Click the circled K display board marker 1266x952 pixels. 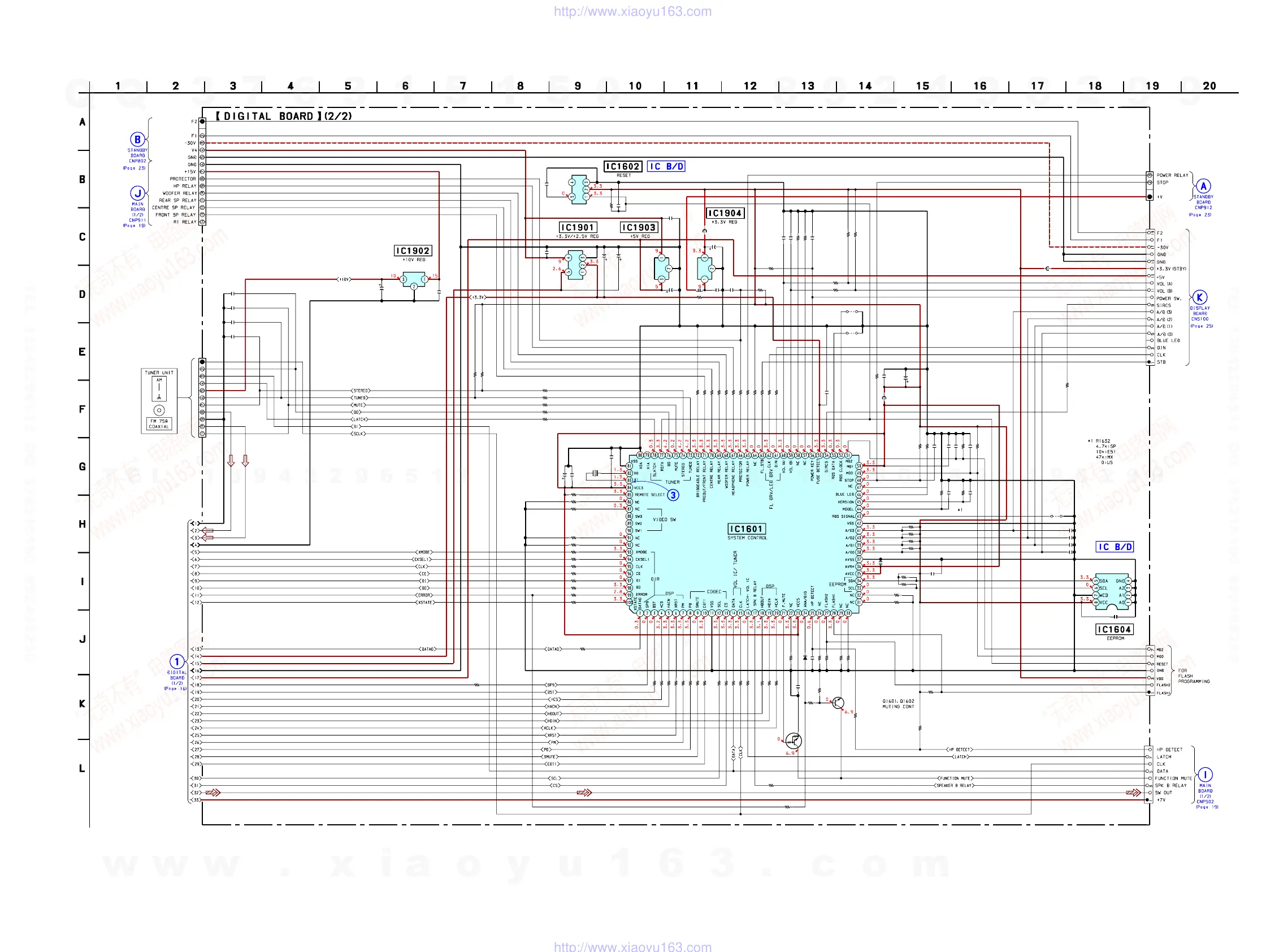tap(1200, 297)
